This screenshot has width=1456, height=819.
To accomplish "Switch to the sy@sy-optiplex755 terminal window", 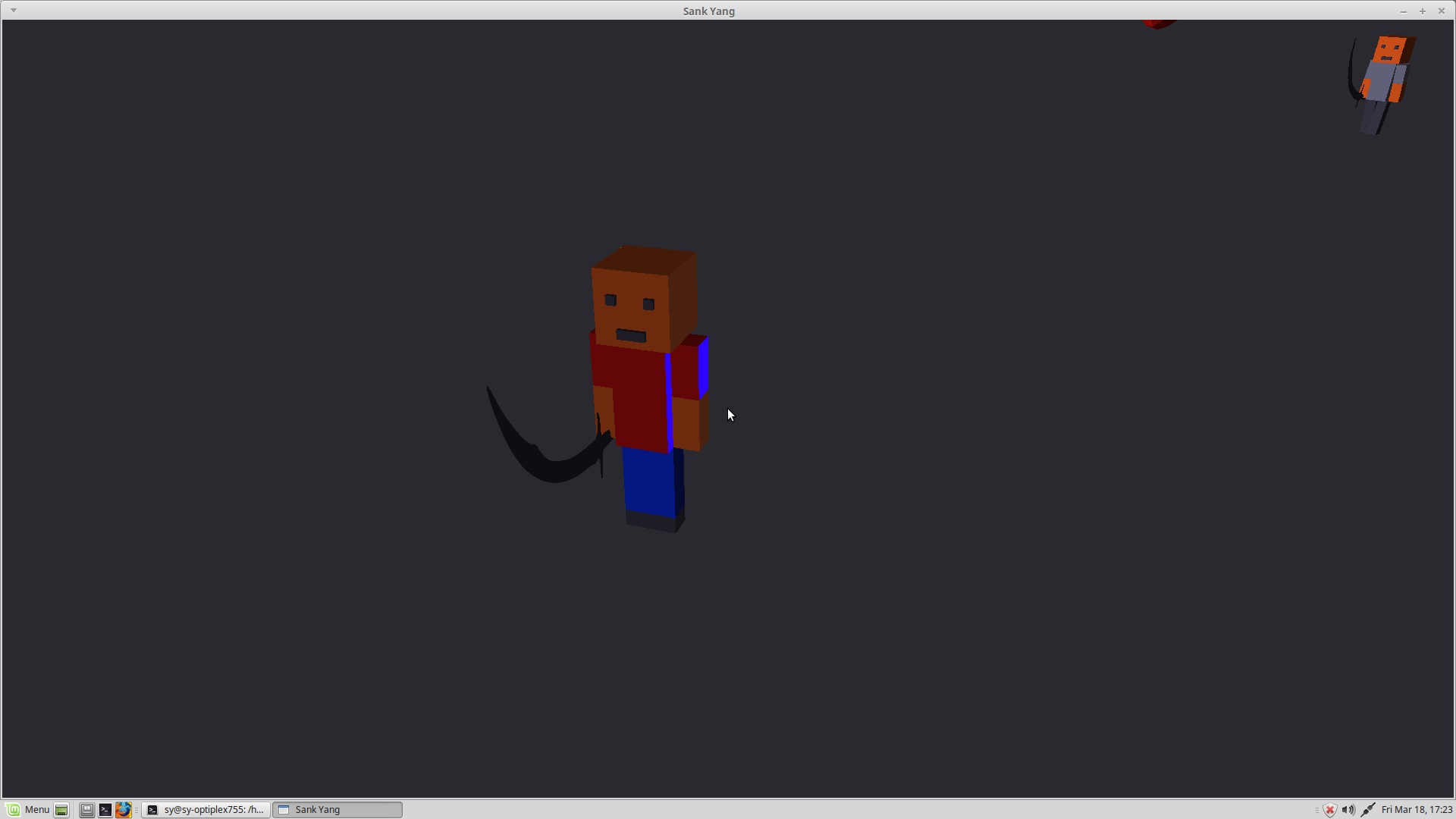I will [206, 810].
